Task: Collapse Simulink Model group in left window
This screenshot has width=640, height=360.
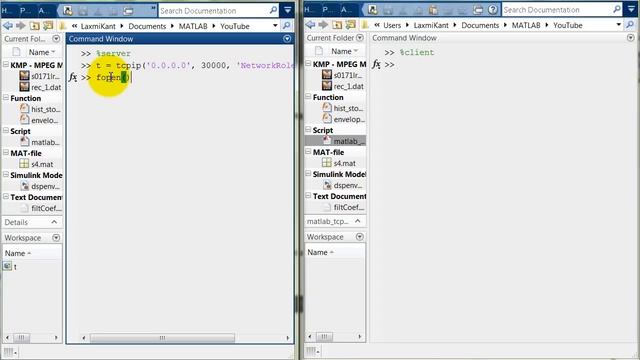Action: [x=6, y=174]
